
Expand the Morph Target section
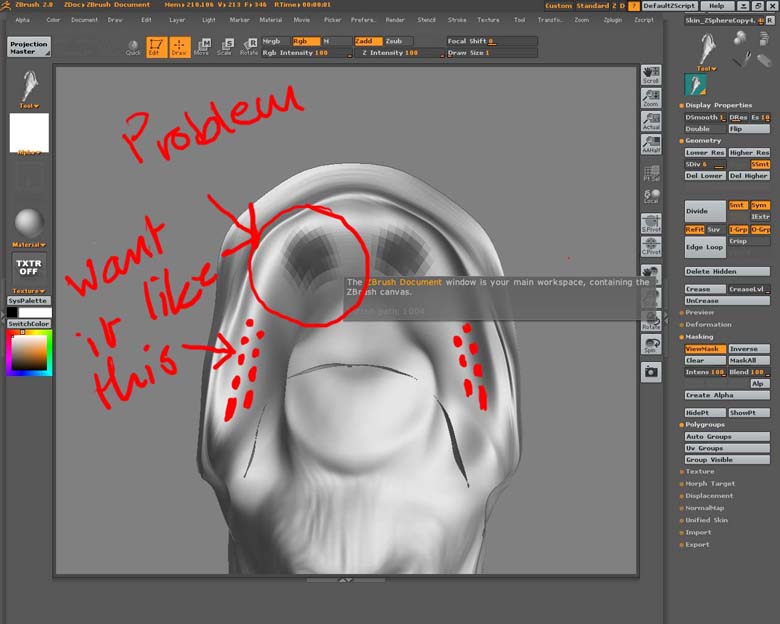pos(709,484)
